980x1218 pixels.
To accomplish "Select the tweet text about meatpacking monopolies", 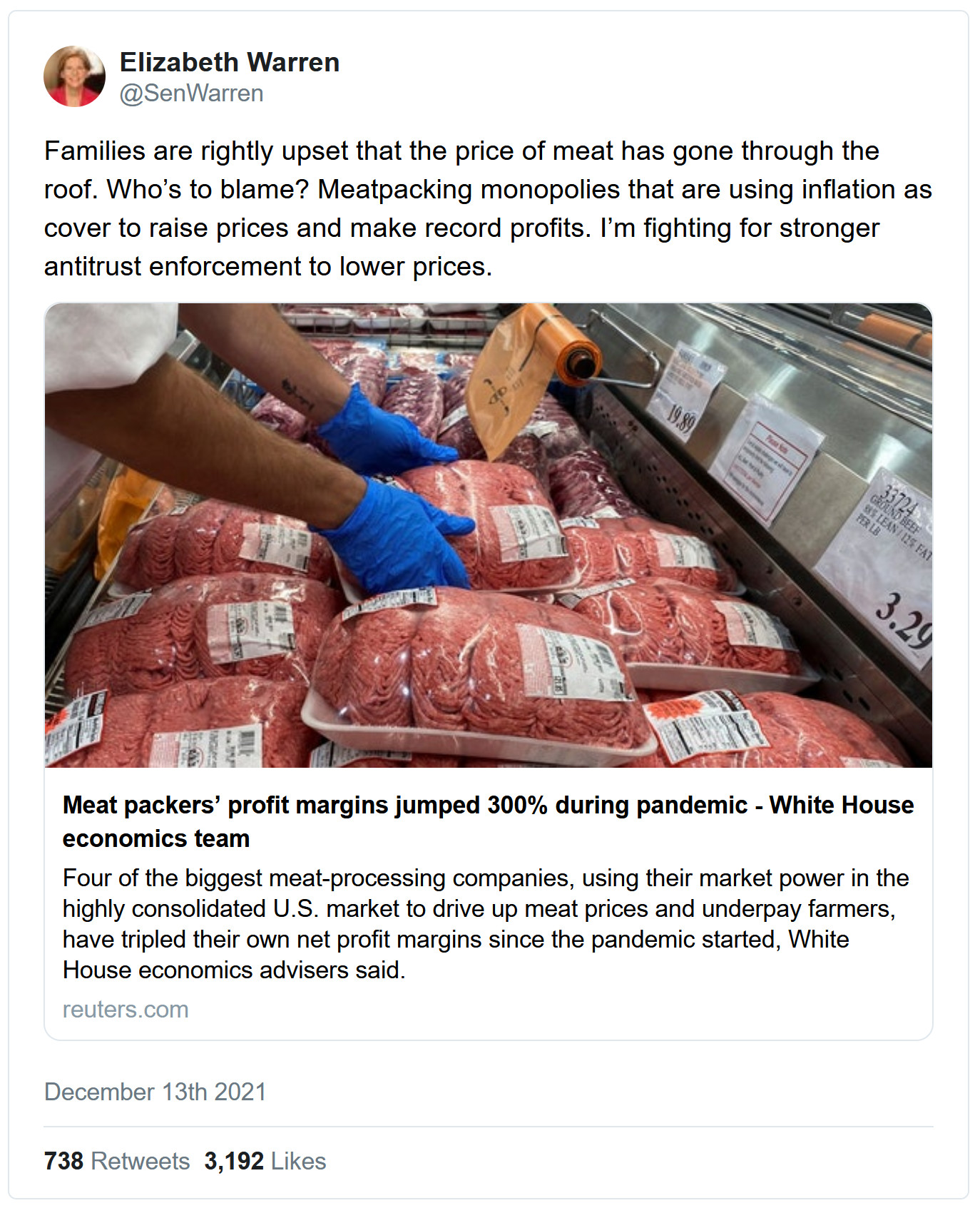I will 488,208.
